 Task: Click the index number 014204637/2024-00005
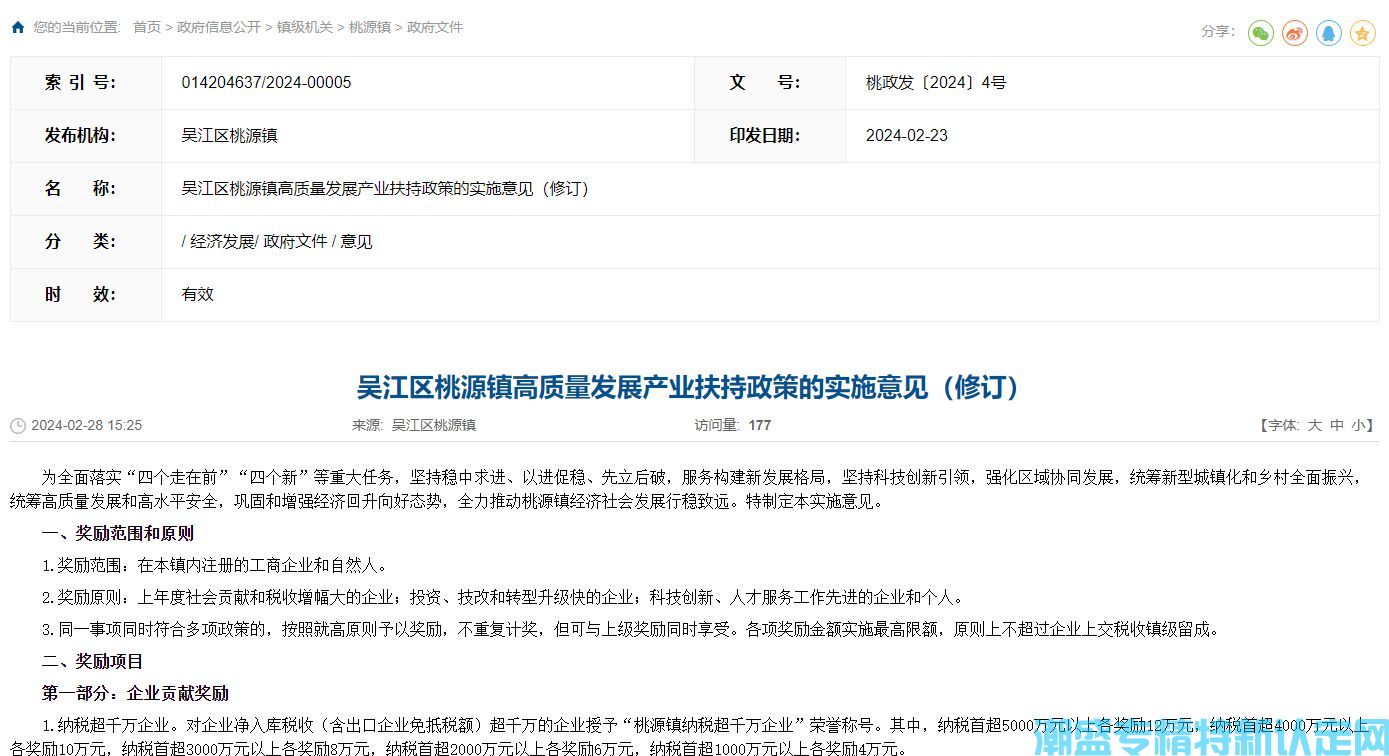pyautogui.click(x=266, y=83)
